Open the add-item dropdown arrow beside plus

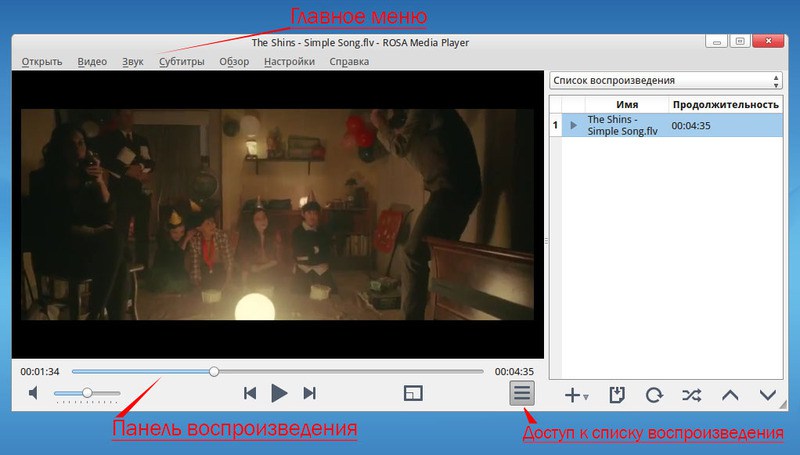(586, 397)
